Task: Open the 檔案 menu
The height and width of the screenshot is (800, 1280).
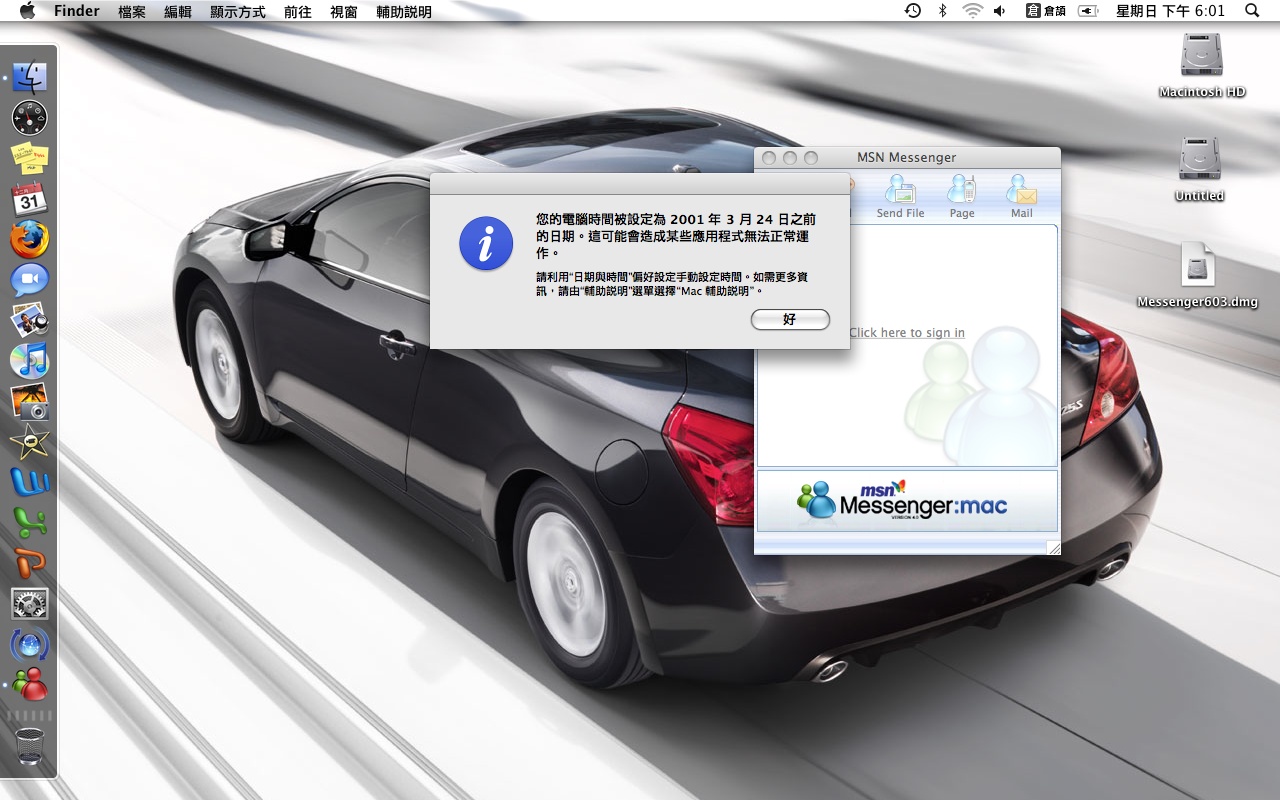Action: [131, 12]
